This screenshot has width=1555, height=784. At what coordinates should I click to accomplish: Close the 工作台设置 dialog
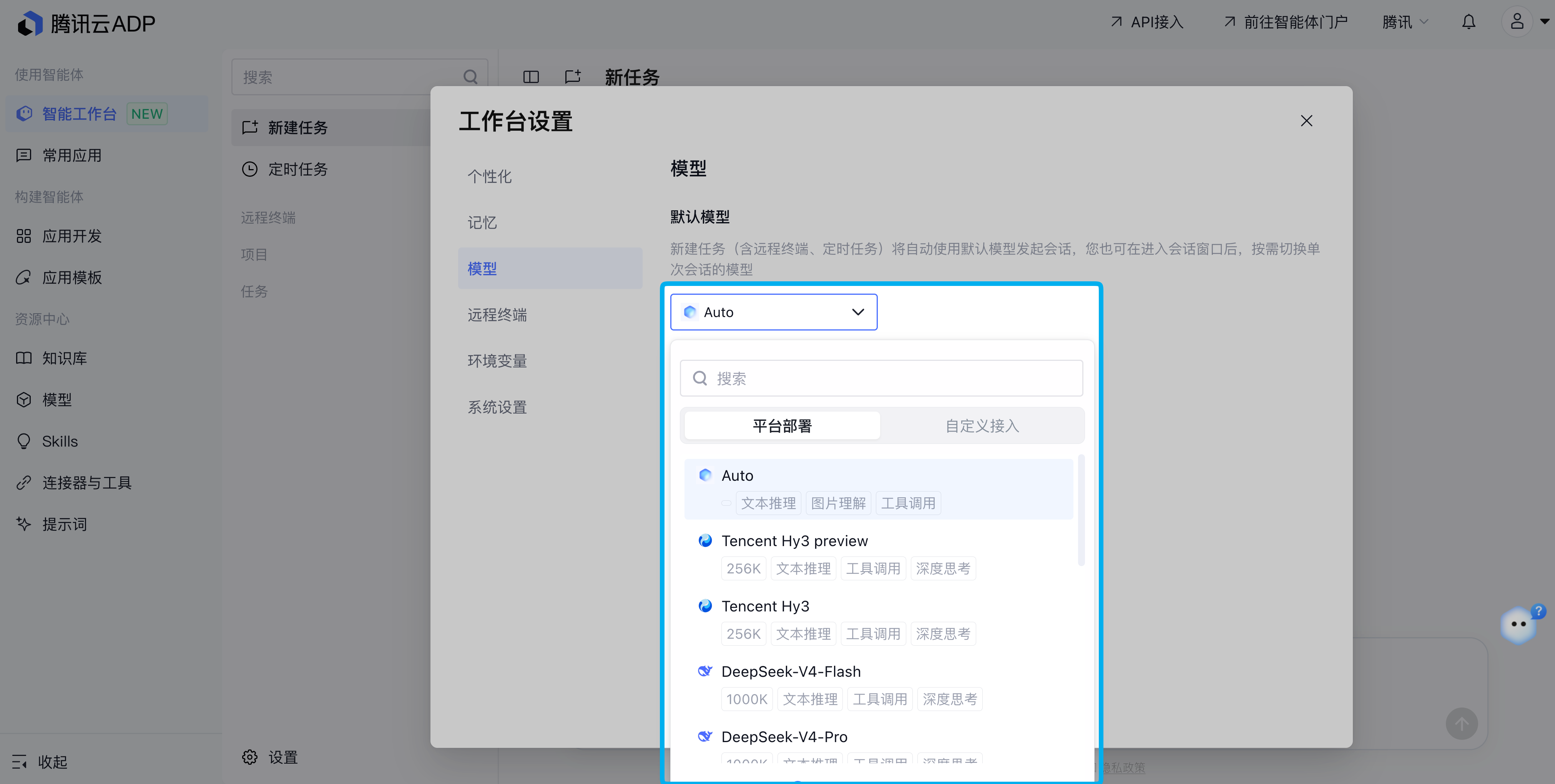click(x=1306, y=121)
